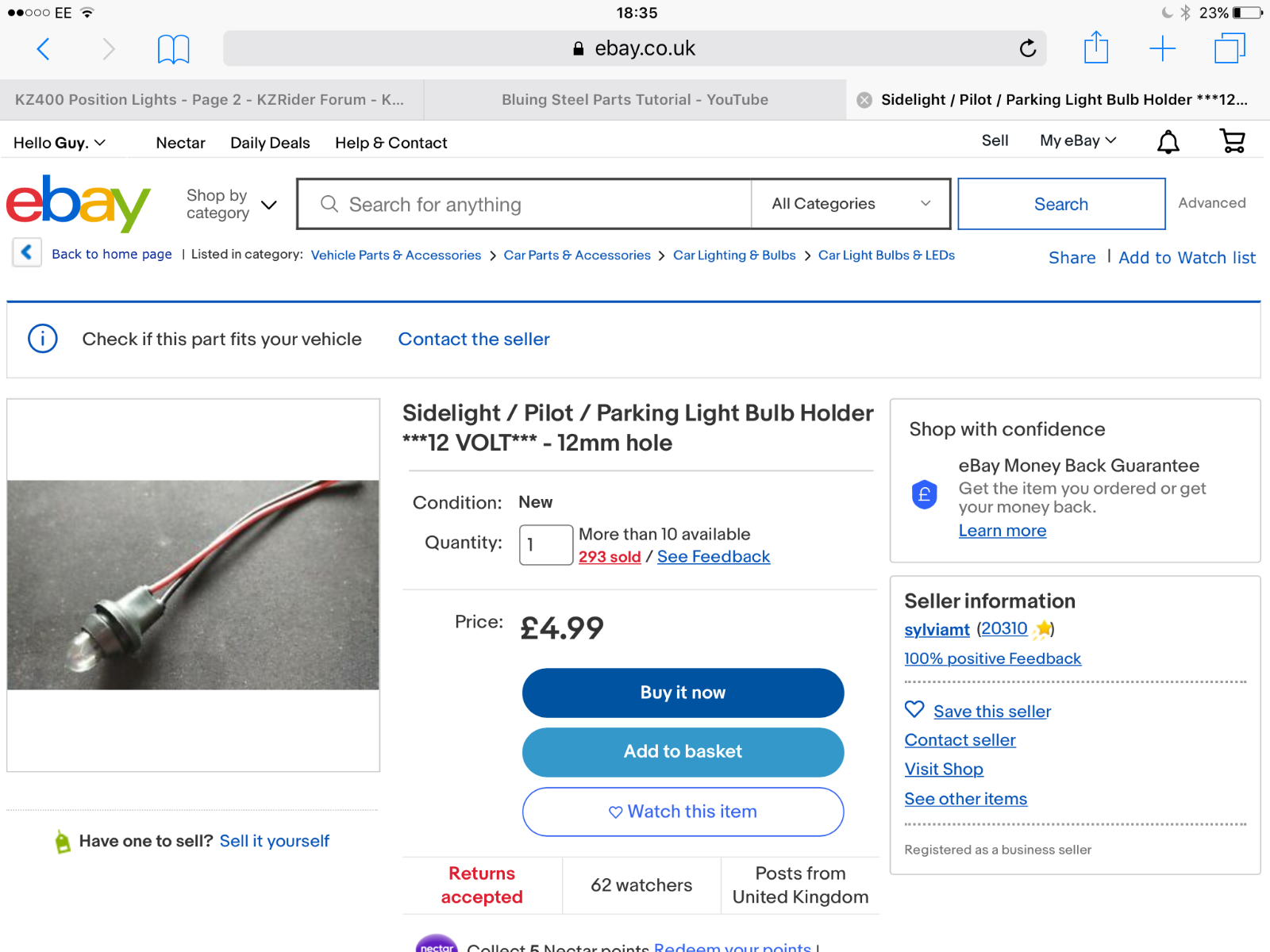This screenshot has width=1270, height=952.
Task: Tap the Safari back arrow
Action: pyautogui.click(x=44, y=49)
